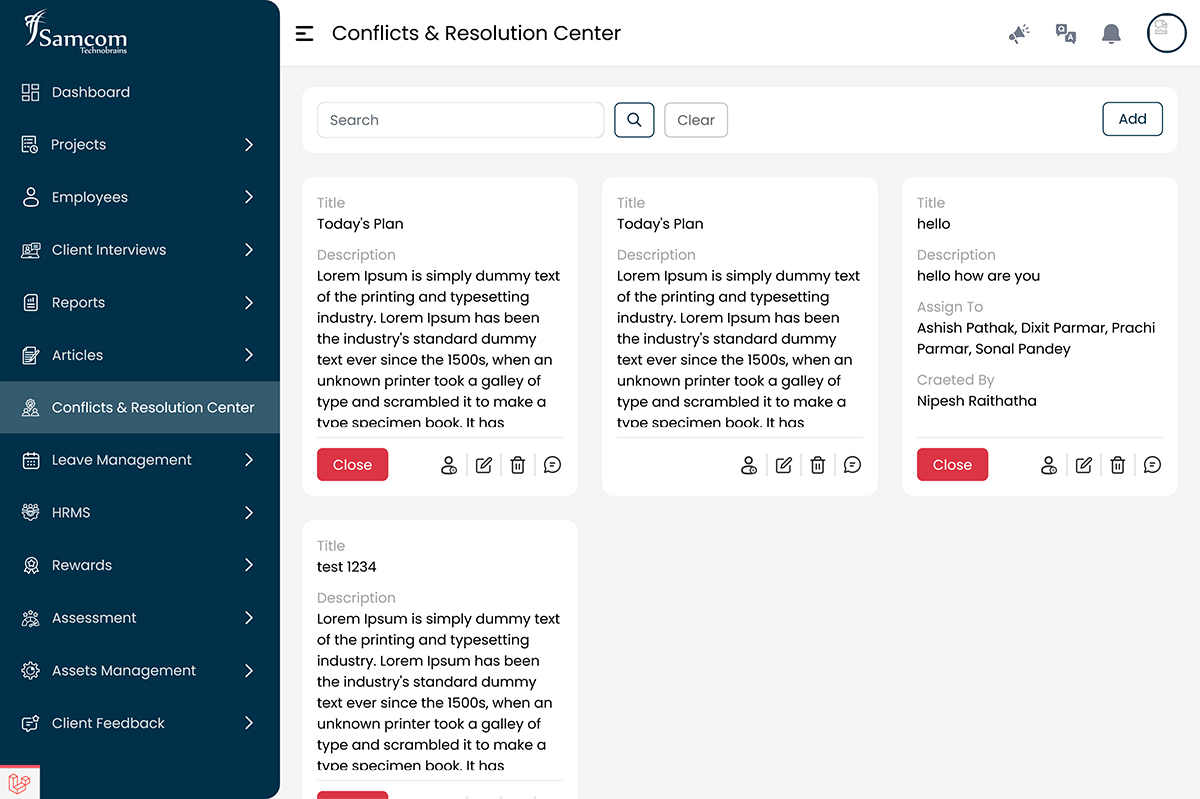Click in the Search input field
Screen dimensions: 1200x799
coord(461,120)
